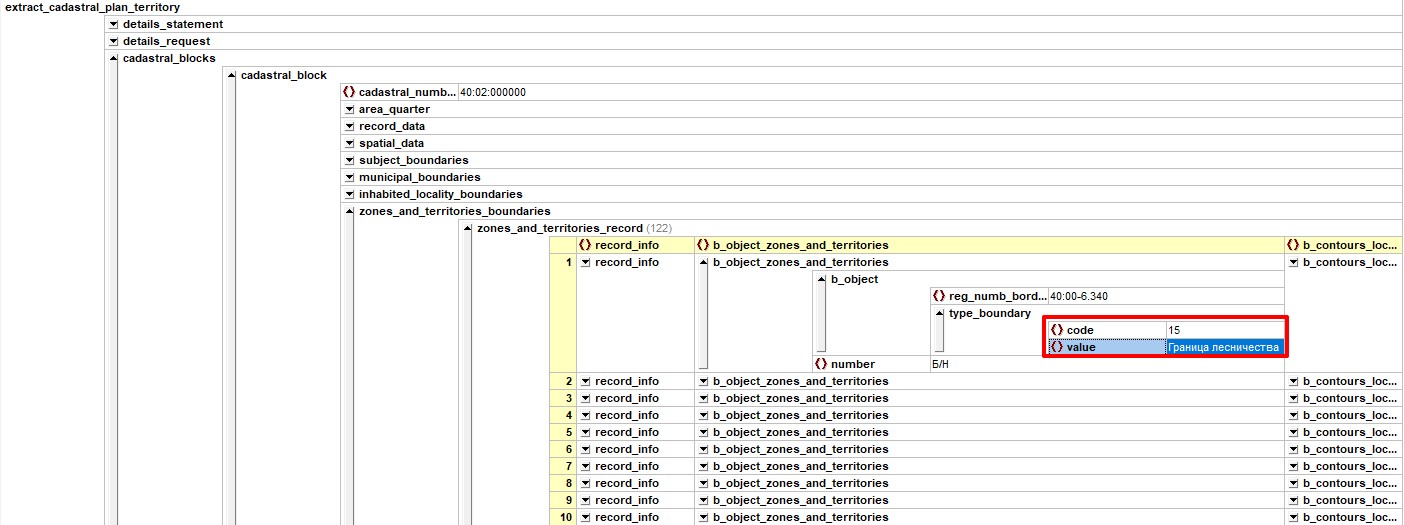This screenshot has width=1404, height=525.
Task: Select the value cell Граница лесничества
Action: [1224, 347]
